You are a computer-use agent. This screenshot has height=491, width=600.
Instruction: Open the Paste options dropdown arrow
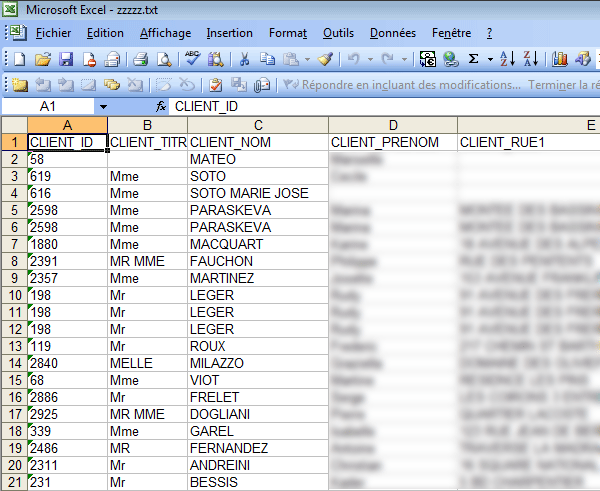point(308,59)
